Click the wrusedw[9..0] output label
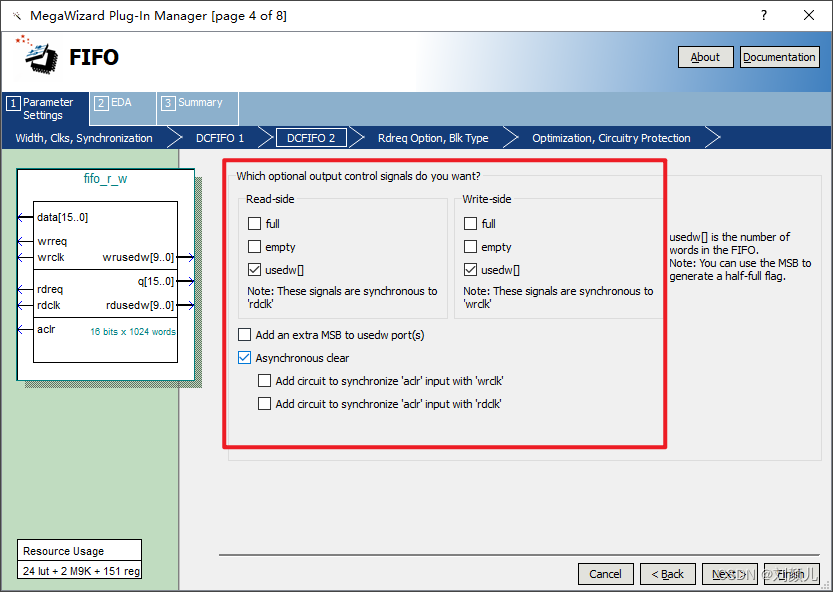 (x=138, y=257)
